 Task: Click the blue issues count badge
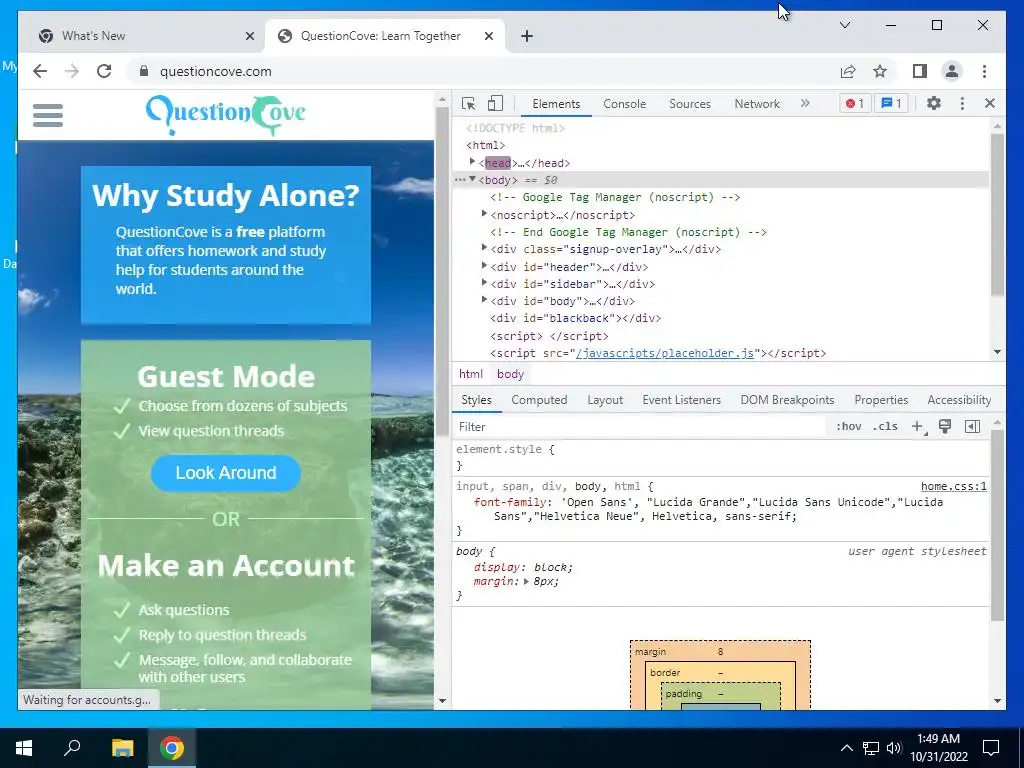tap(891, 103)
